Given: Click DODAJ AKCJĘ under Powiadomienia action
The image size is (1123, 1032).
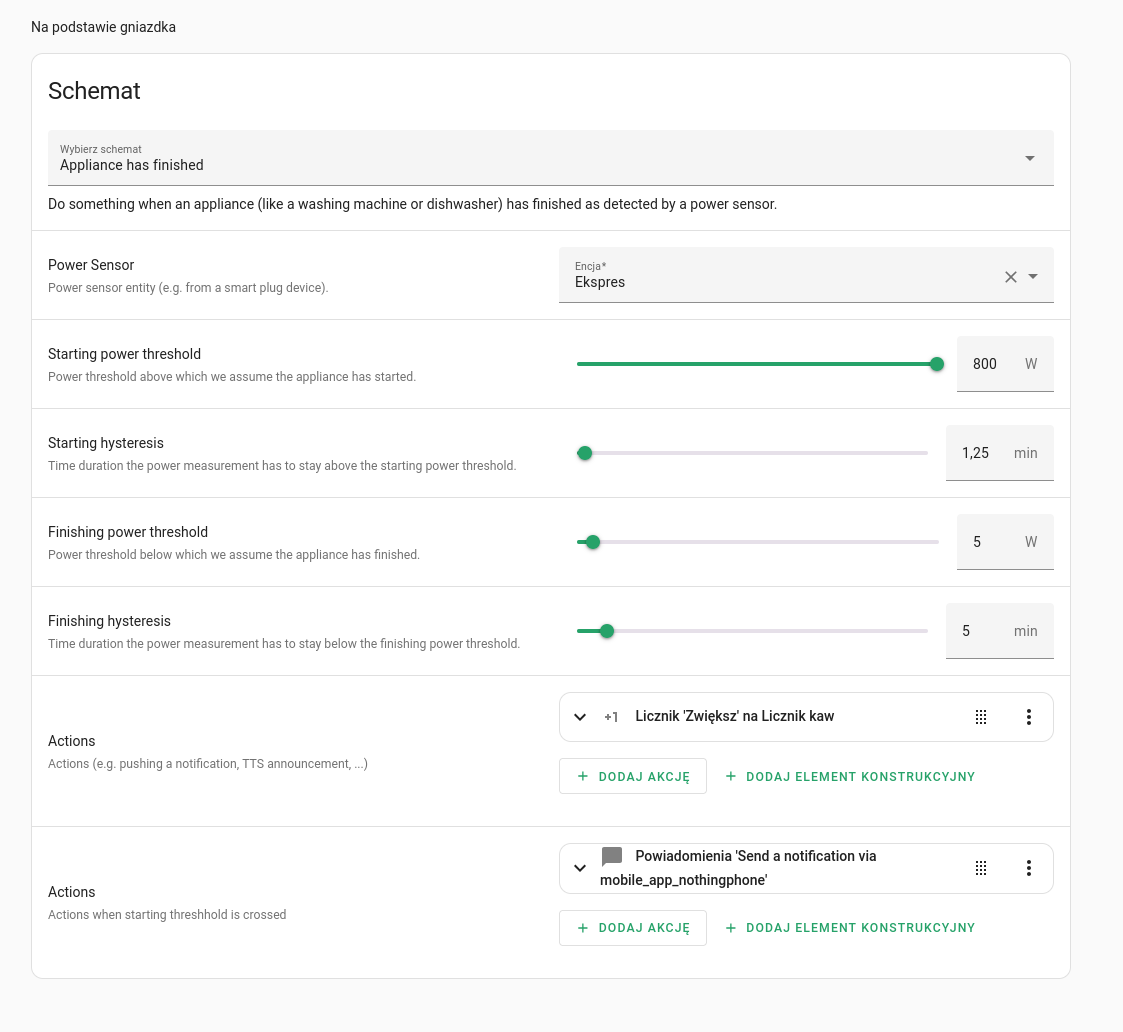Looking at the screenshot, I should pos(632,927).
